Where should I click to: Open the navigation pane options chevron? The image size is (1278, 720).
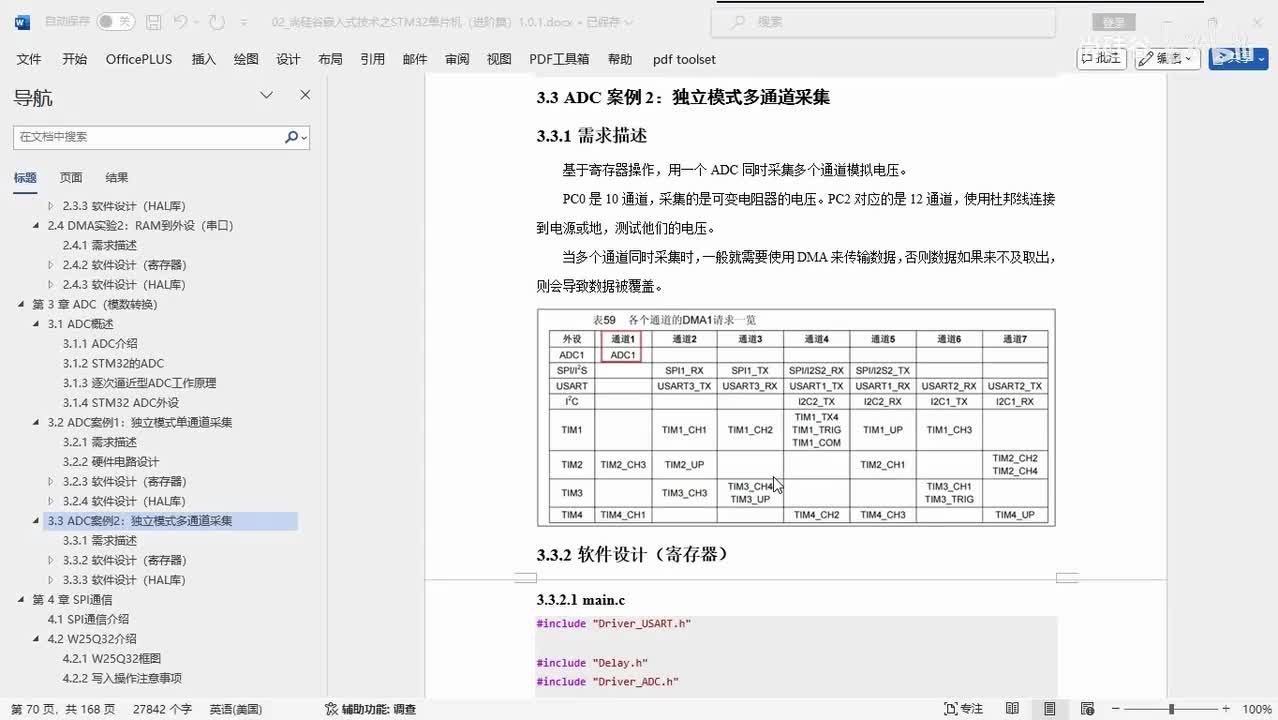point(267,96)
